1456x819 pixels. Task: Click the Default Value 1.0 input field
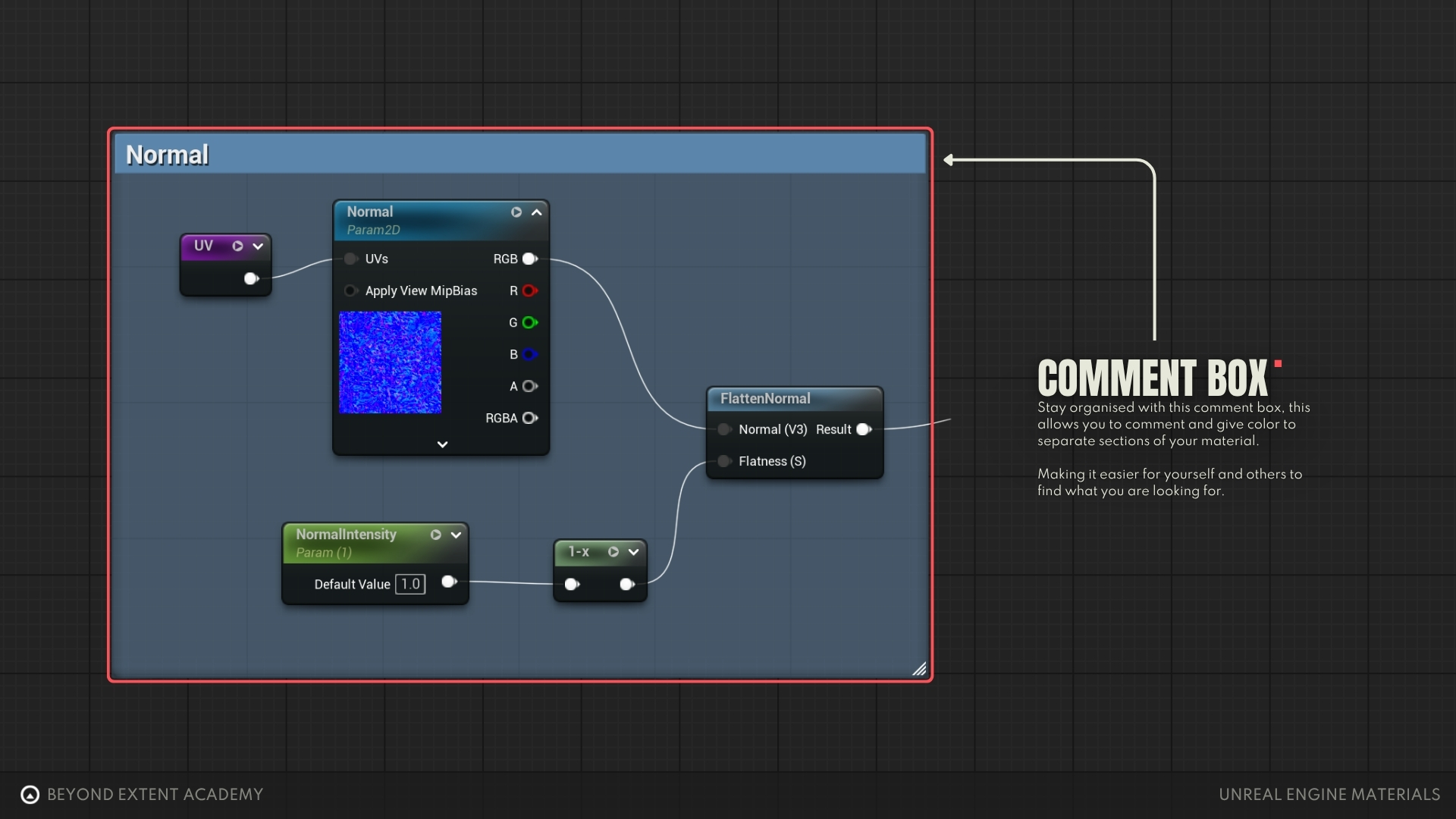(x=410, y=585)
